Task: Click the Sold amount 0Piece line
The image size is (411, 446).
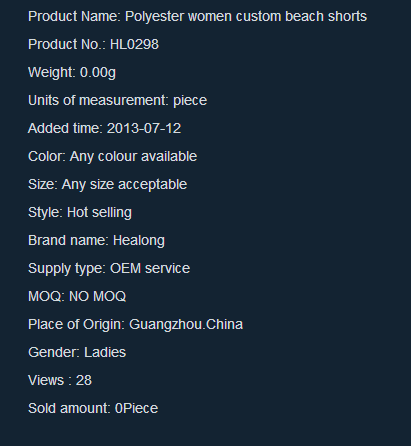Action: 93,408
